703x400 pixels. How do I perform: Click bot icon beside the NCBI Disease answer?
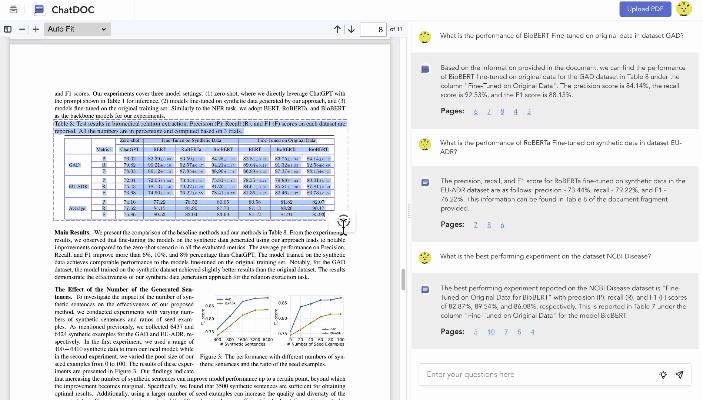pyautogui.click(x=425, y=290)
